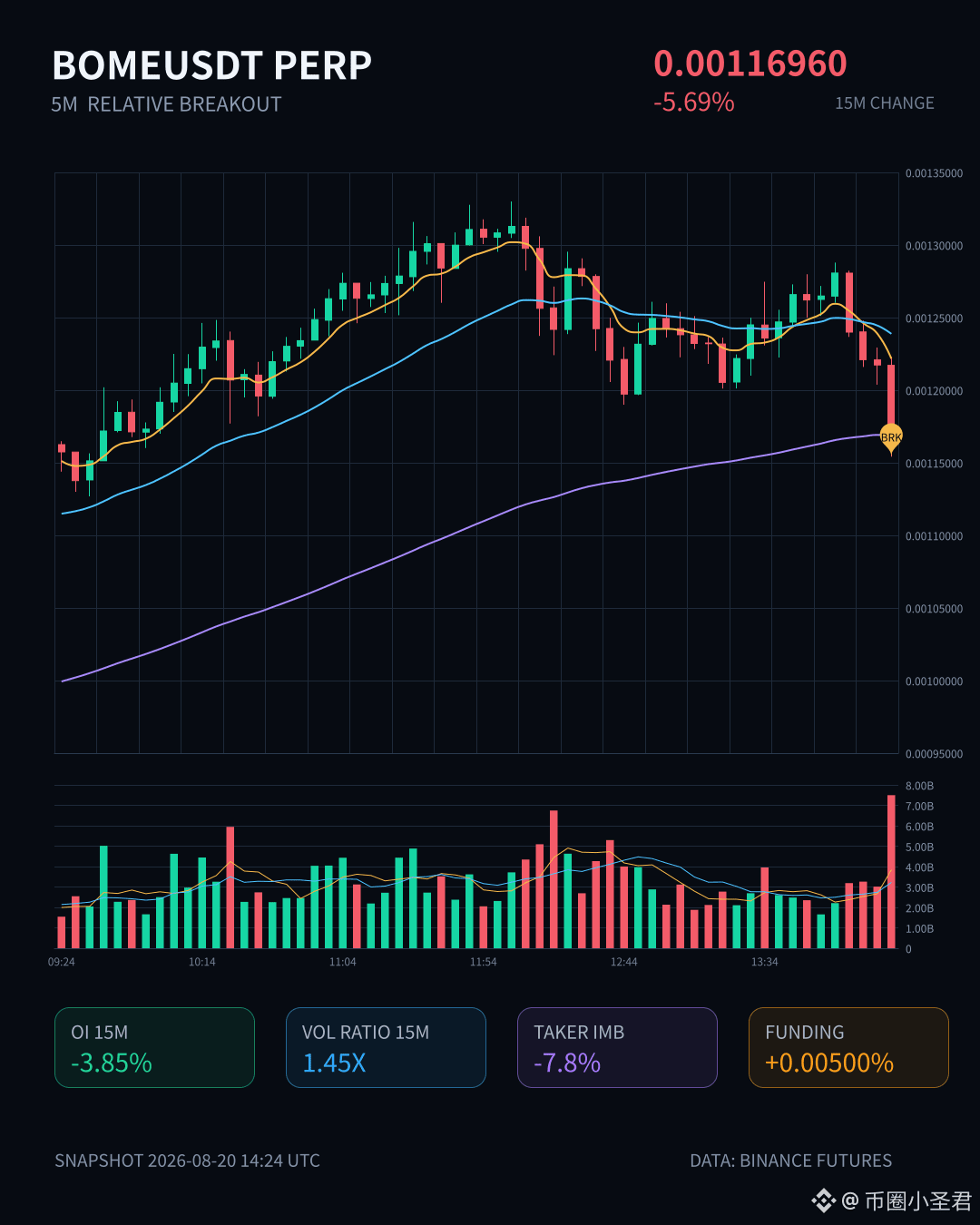980x1225 pixels.
Task: Click the 09:24 time axis label
Action: click(x=62, y=962)
